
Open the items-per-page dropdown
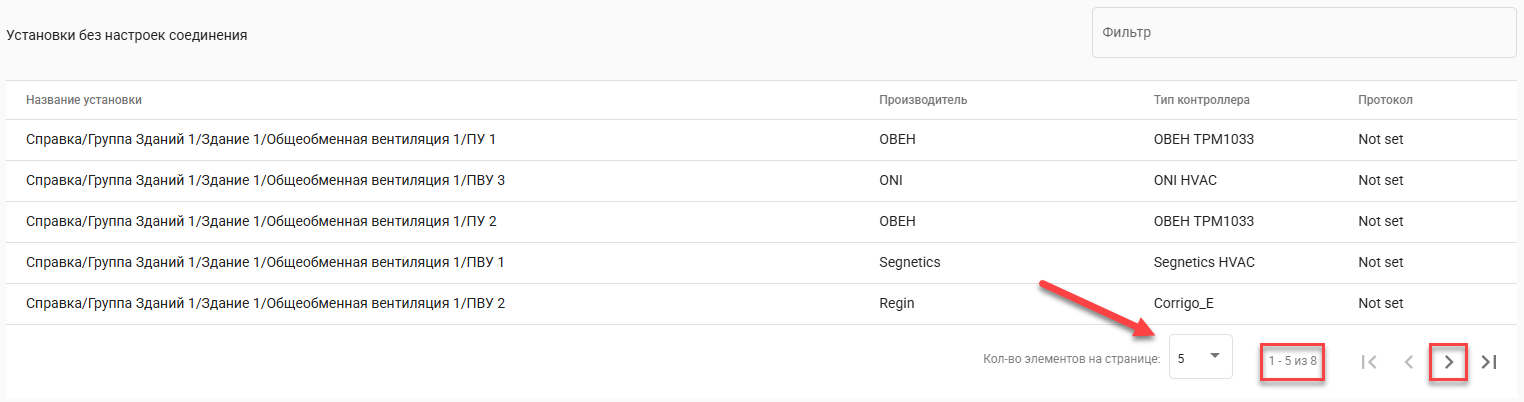pos(1200,358)
